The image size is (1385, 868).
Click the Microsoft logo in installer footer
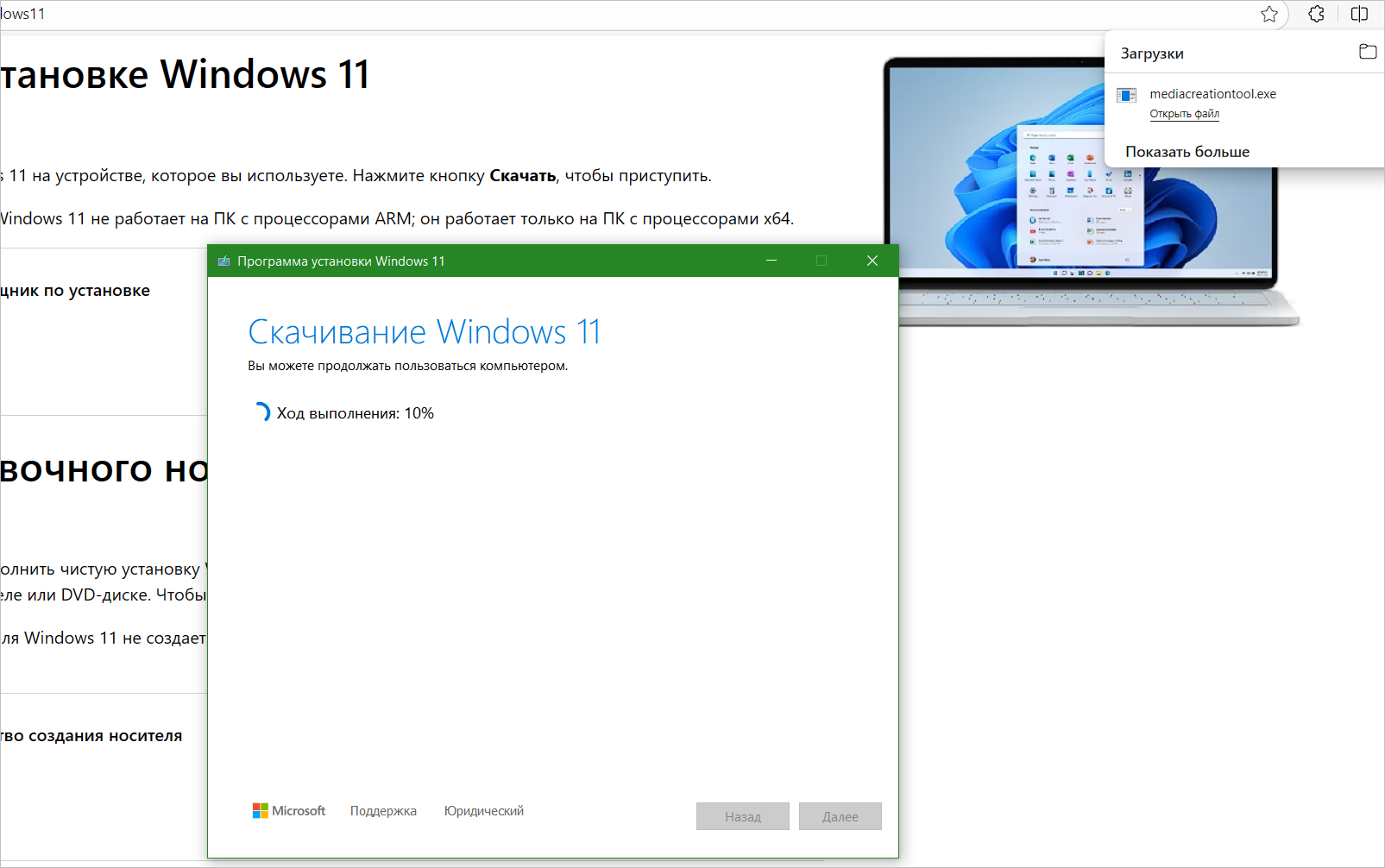pyautogui.click(x=288, y=811)
